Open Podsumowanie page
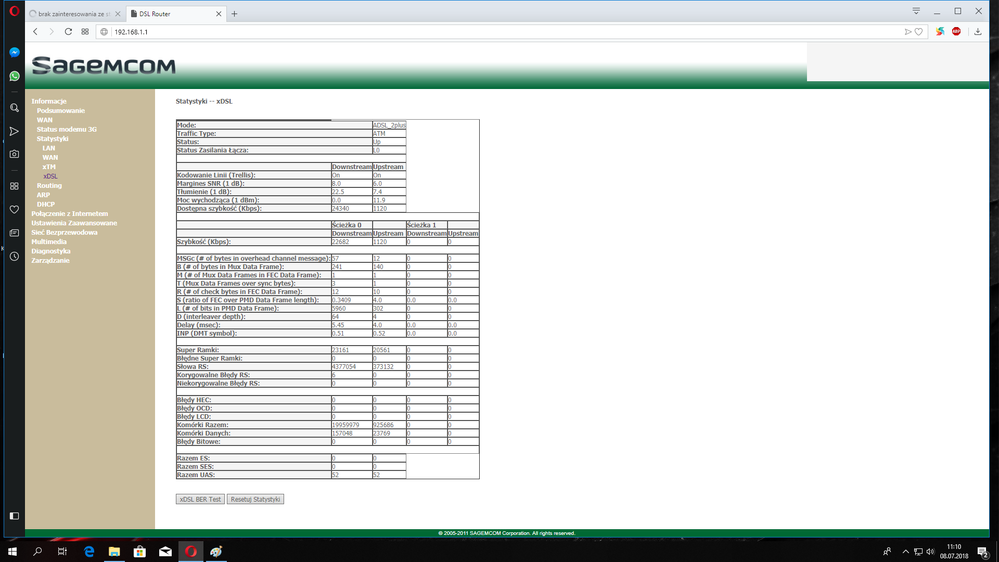 61,111
